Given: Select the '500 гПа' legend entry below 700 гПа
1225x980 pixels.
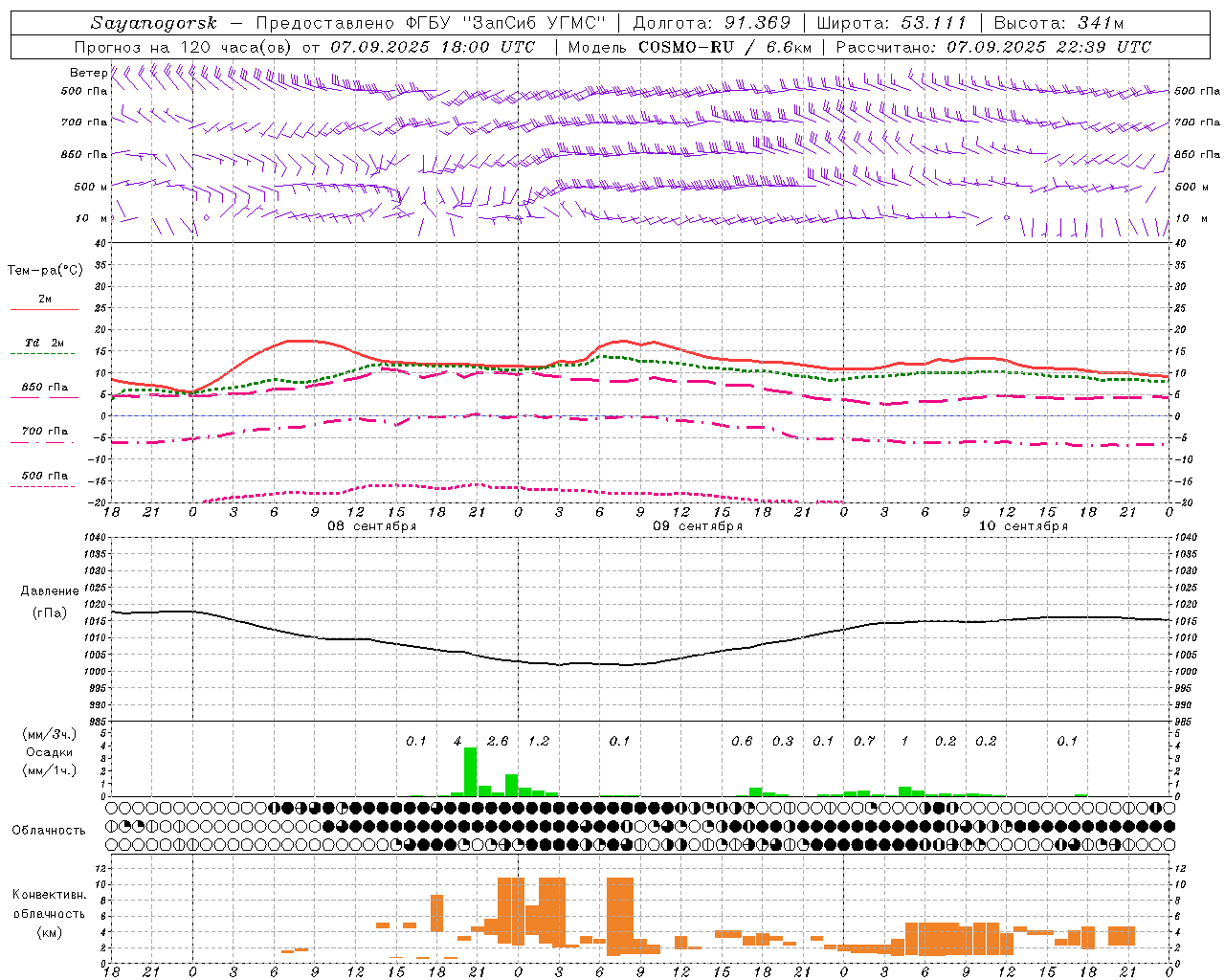Looking at the screenshot, I should click(45, 476).
